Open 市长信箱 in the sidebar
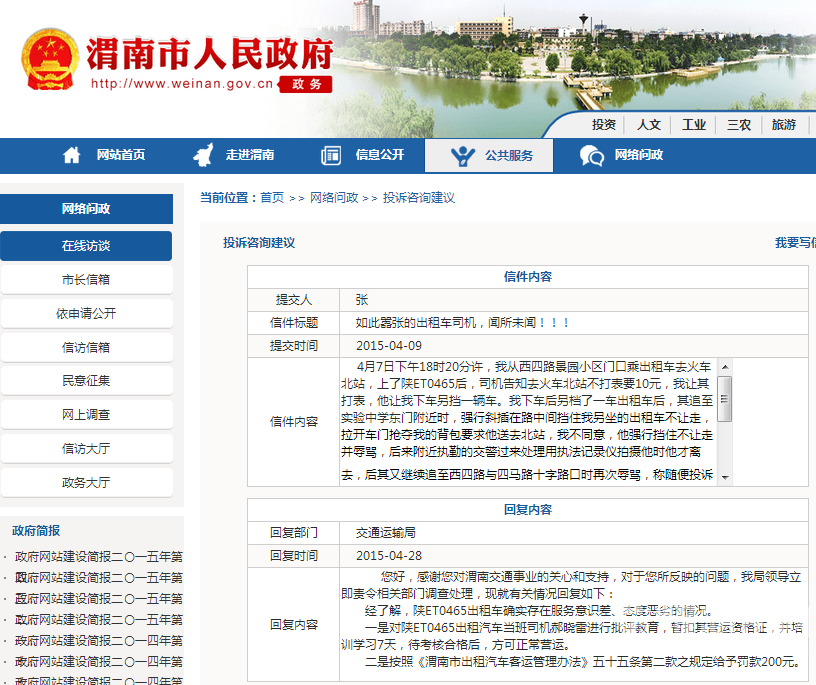The image size is (816, 685). 86,280
